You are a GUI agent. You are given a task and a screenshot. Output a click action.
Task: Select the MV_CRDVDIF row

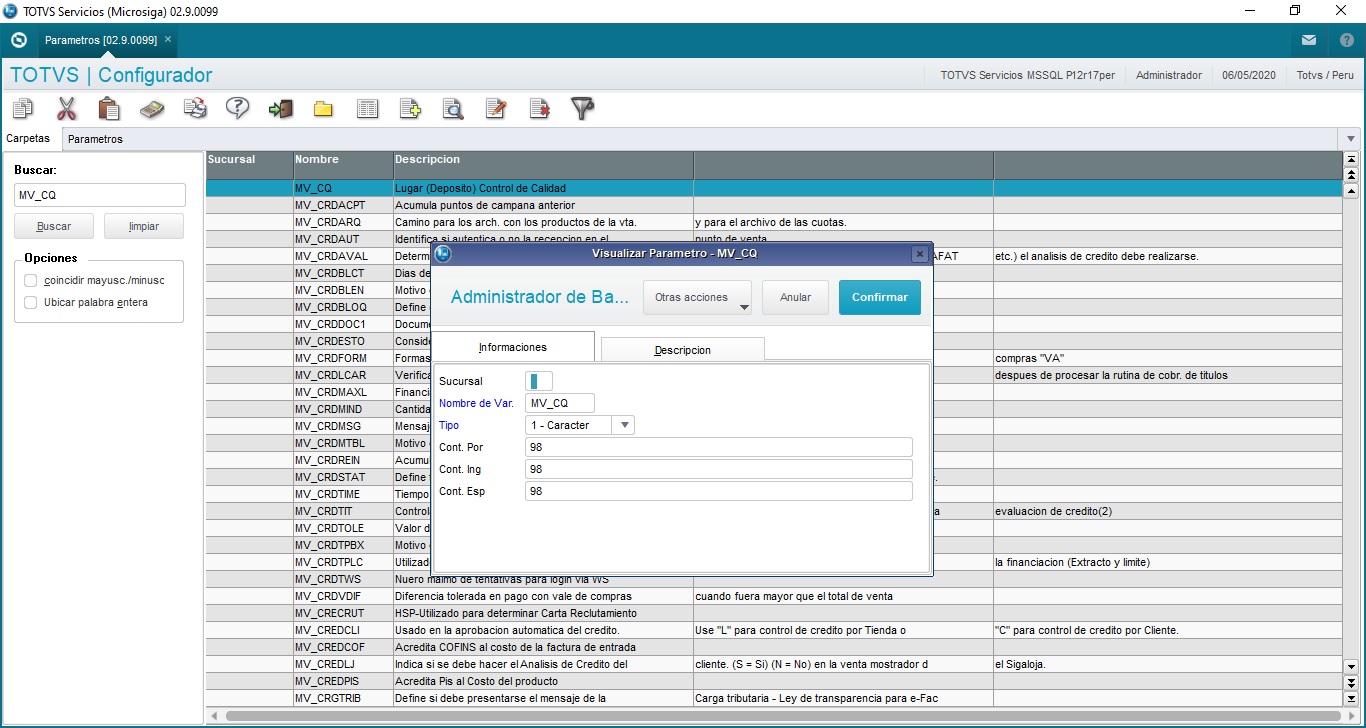[x=773, y=596]
